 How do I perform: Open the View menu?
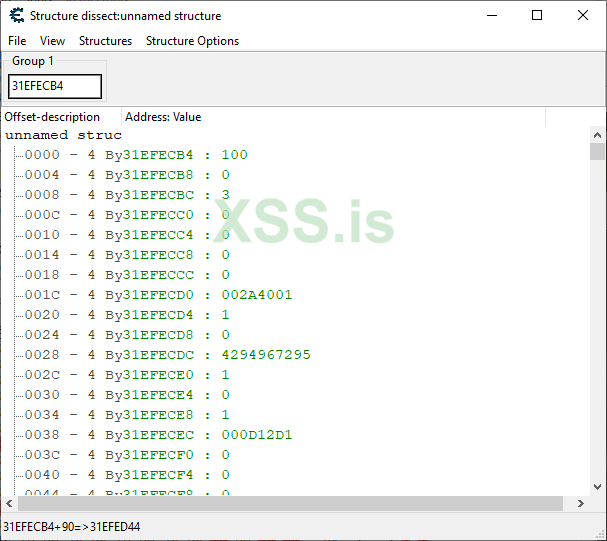[52, 41]
